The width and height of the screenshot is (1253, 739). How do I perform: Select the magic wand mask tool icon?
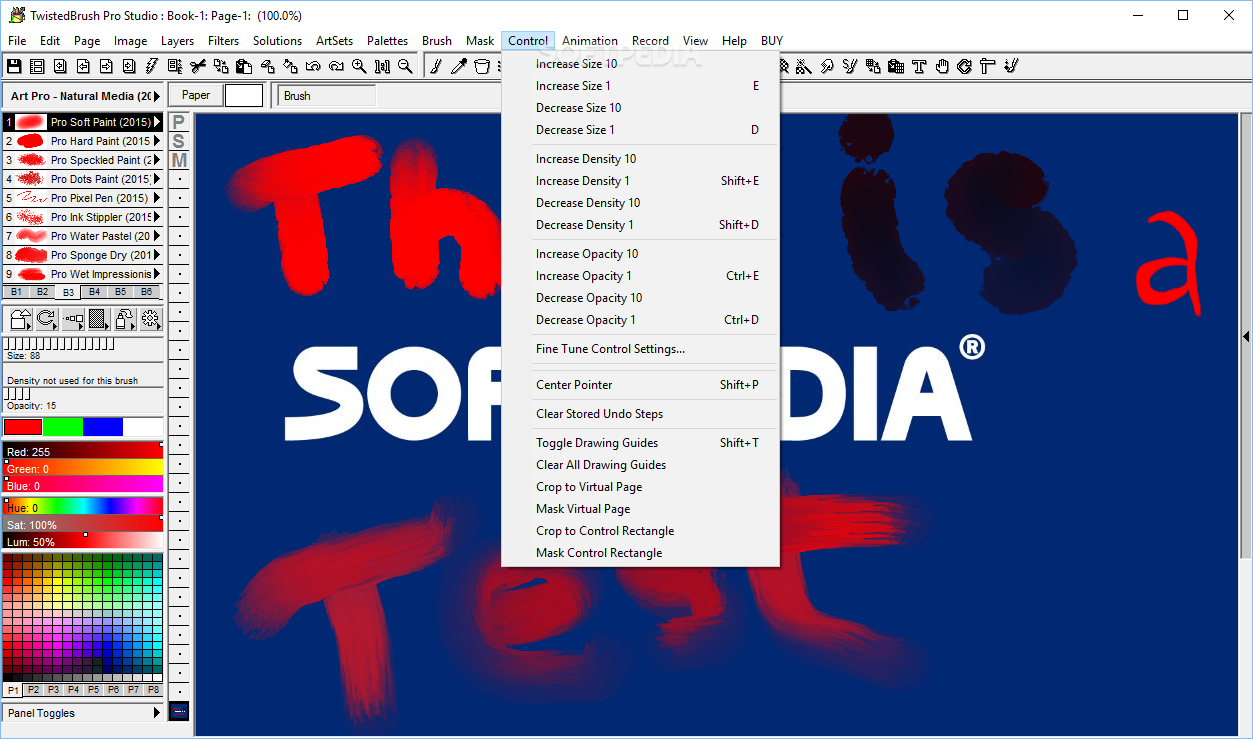tap(805, 66)
